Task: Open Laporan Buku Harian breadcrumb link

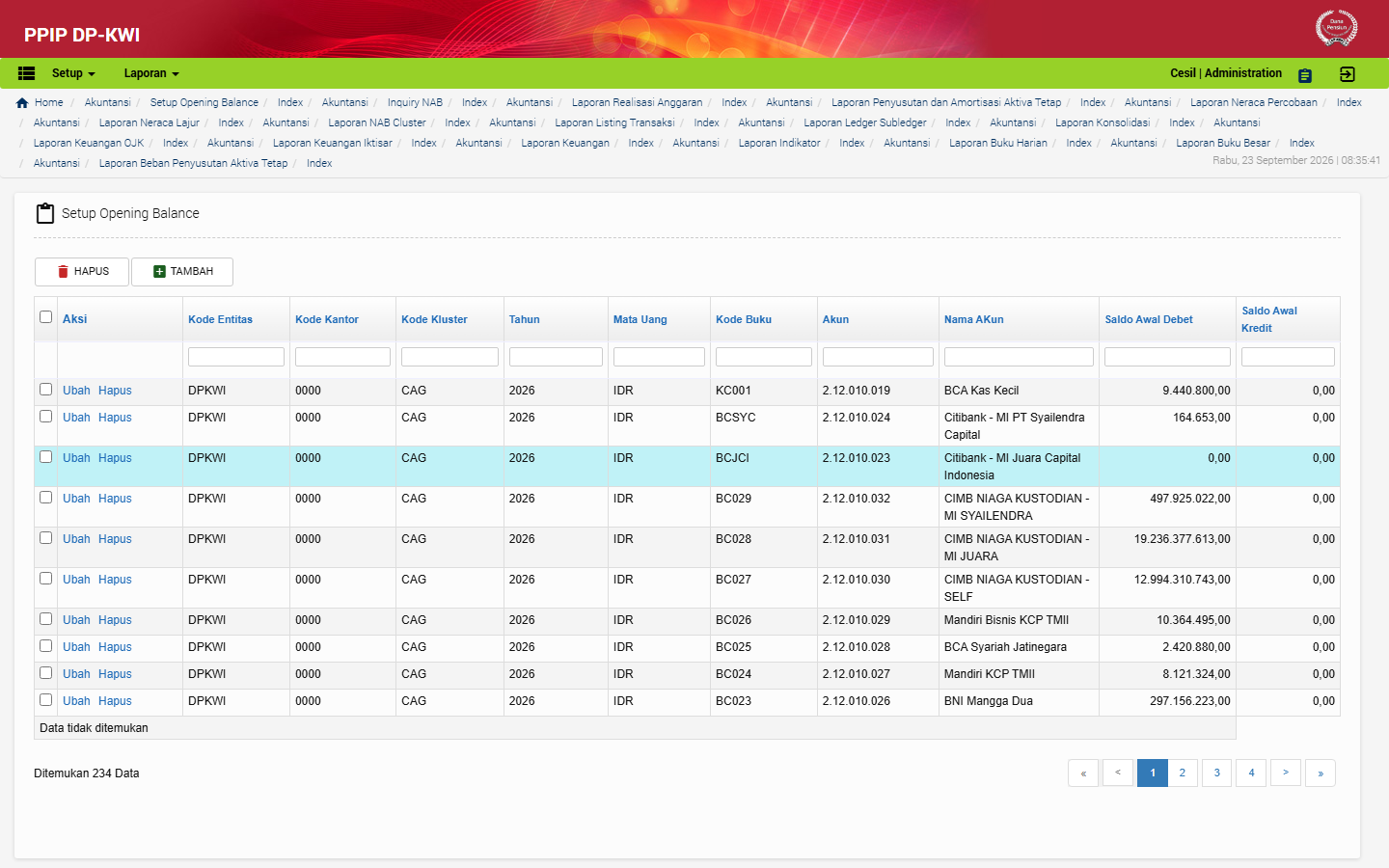Action: 998,143
